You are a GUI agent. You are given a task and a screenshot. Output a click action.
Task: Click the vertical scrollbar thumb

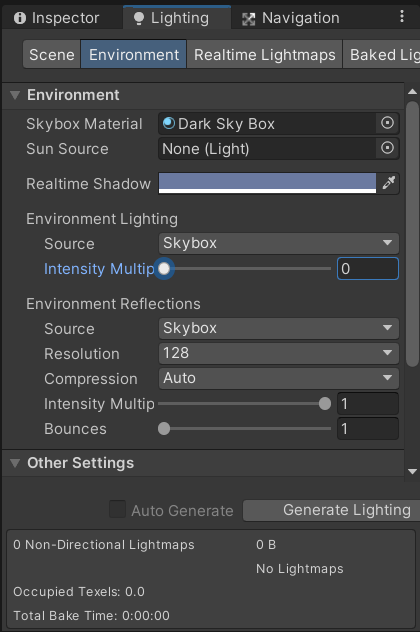412,234
